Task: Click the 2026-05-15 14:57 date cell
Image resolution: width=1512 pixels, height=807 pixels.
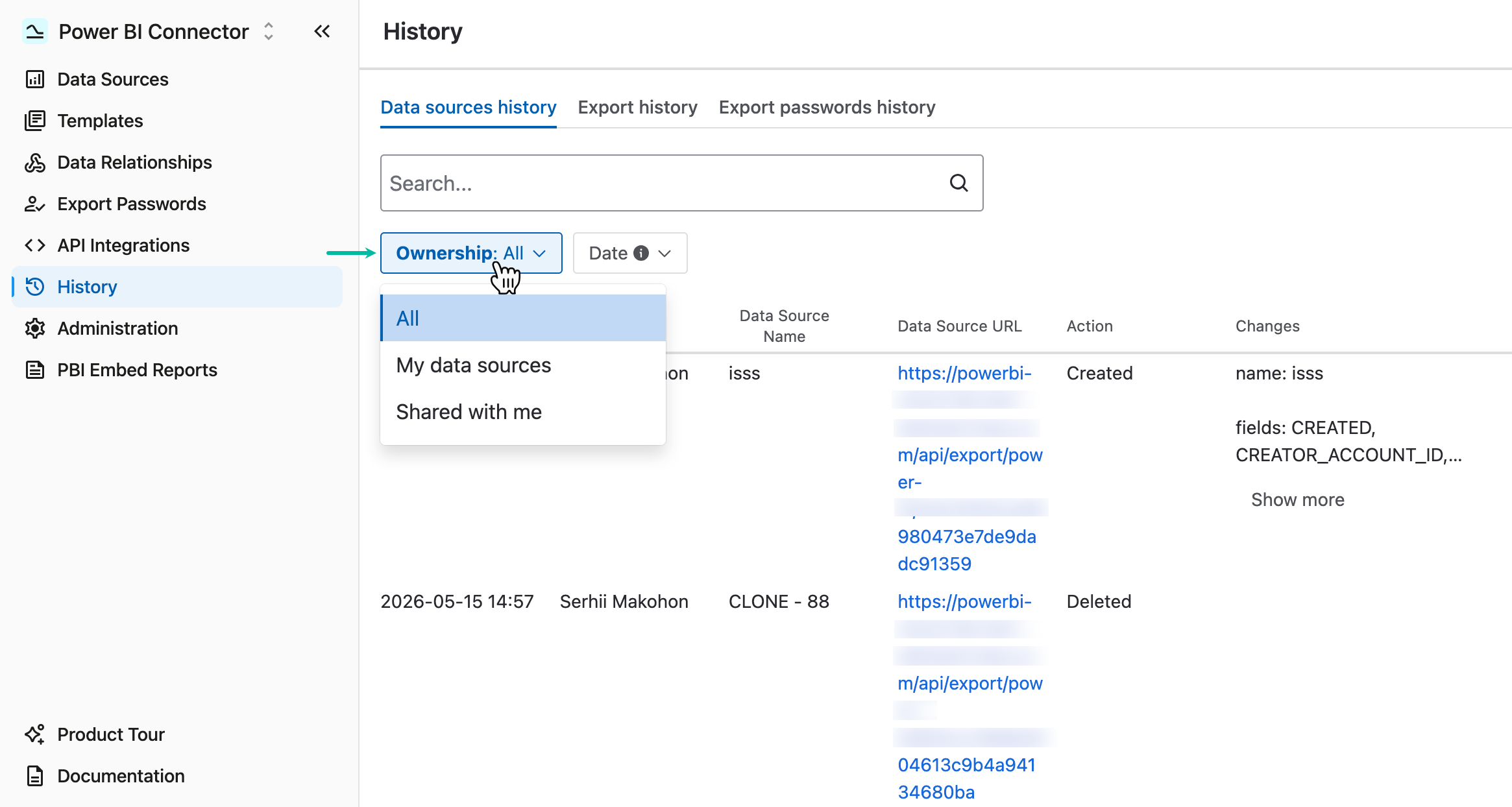Action: click(457, 601)
